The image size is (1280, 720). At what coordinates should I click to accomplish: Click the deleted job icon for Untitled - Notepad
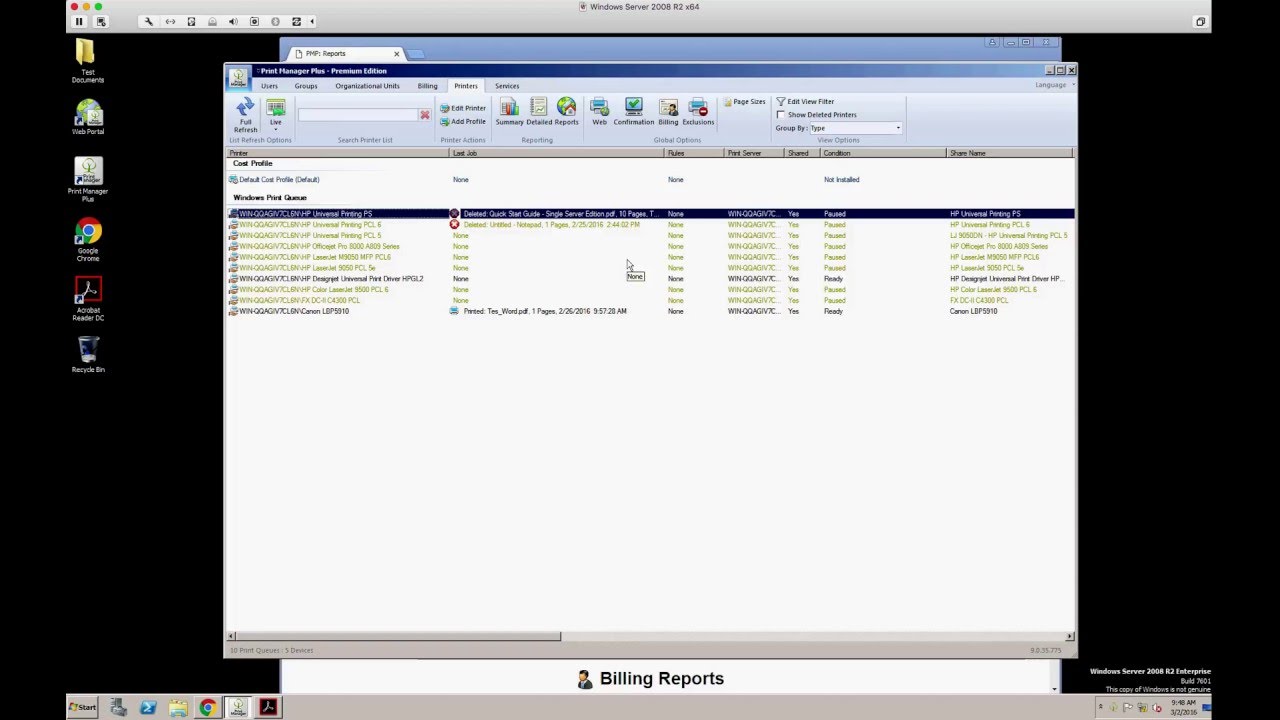pyautogui.click(x=454, y=225)
